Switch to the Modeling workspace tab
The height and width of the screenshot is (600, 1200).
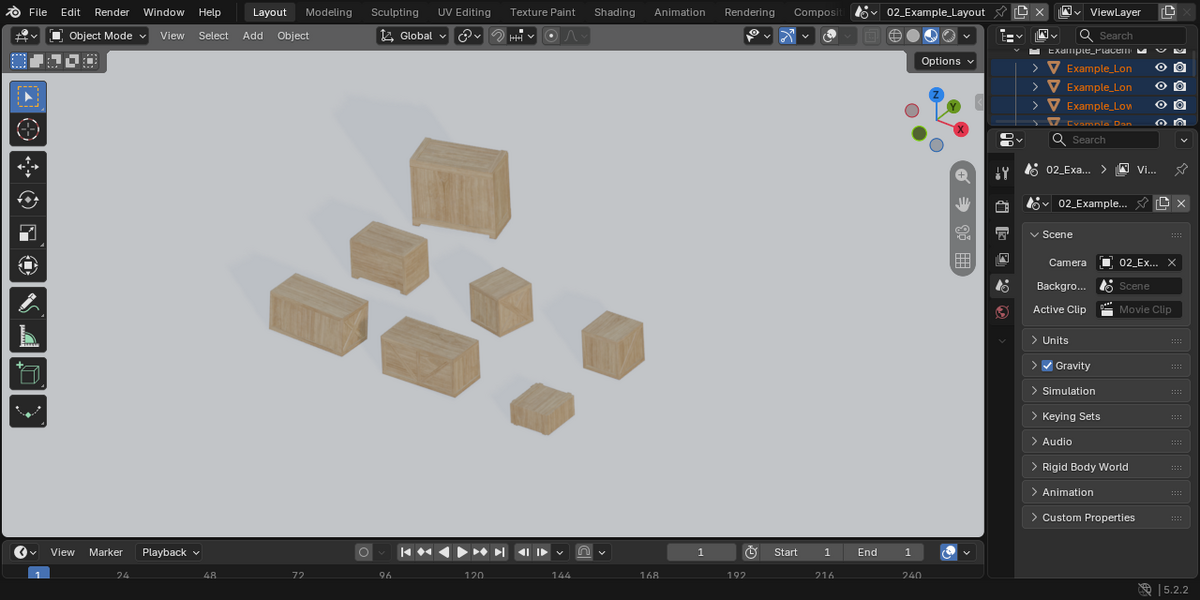coord(329,12)
